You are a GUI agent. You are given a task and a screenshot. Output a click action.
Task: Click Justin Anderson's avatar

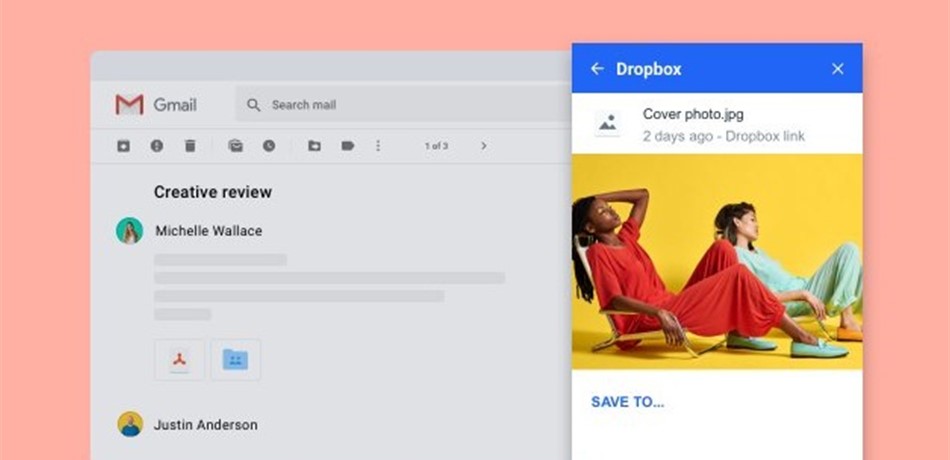pyautogui.click(x=130, y=424)
